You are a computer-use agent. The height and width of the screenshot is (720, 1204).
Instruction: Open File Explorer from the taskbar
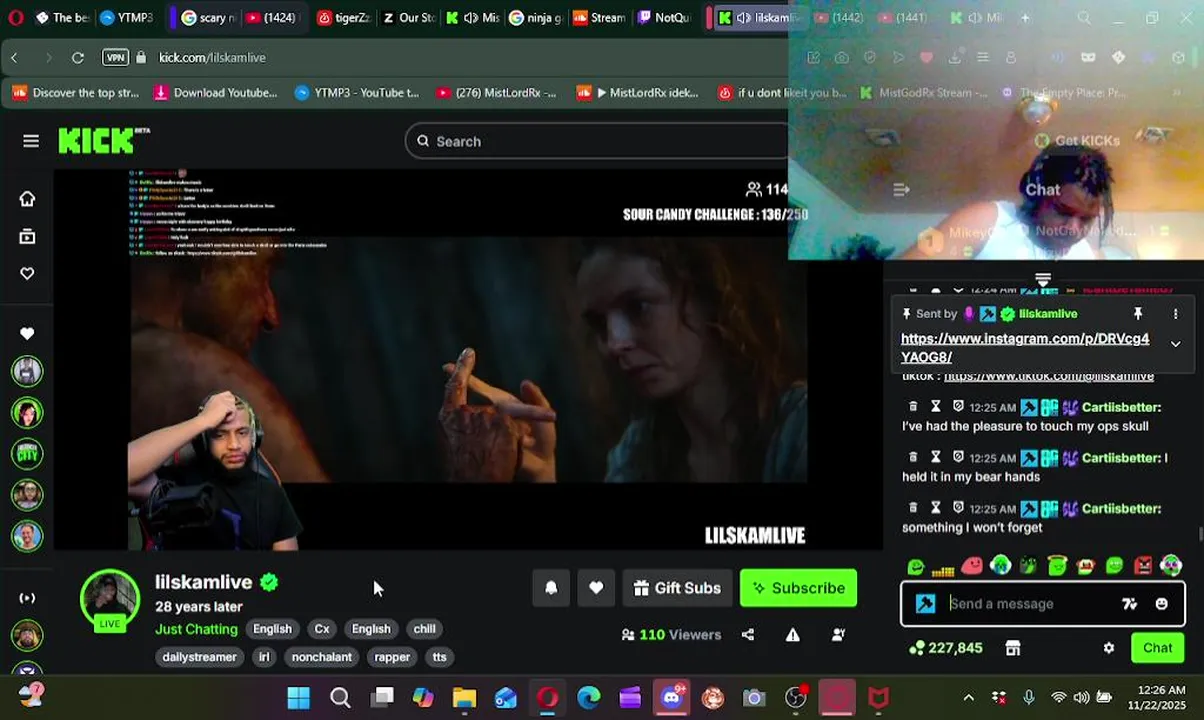tap(465, 698)
